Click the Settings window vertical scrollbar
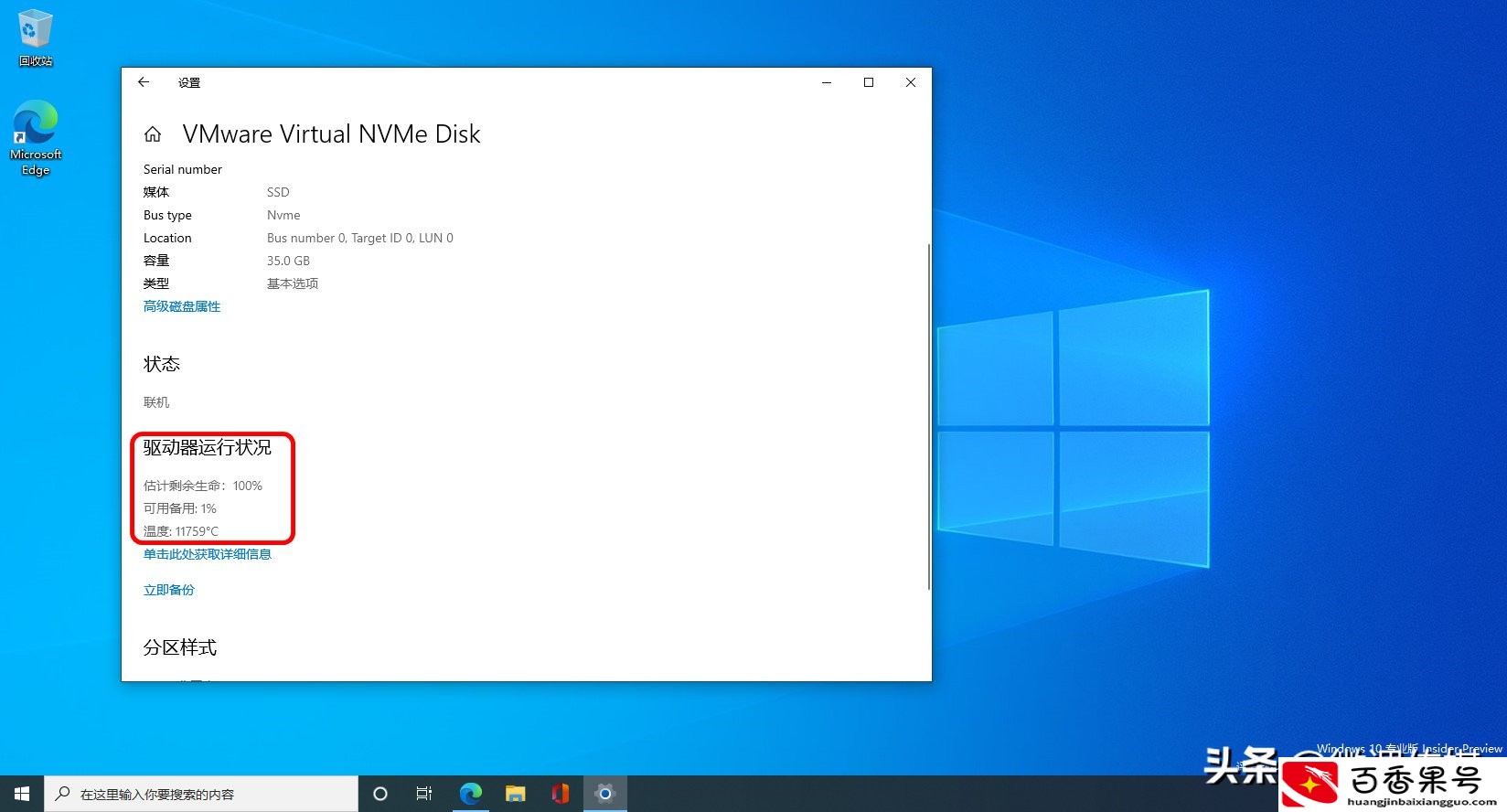Viewport: 1507px width, 812px height. tap(929, 416)
